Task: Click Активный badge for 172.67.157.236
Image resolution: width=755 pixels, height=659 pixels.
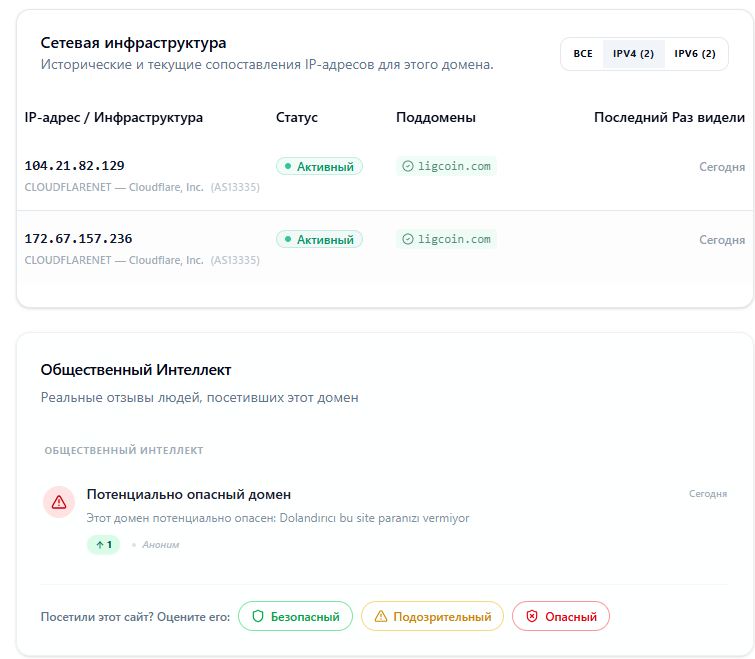Action: point(319,239)
